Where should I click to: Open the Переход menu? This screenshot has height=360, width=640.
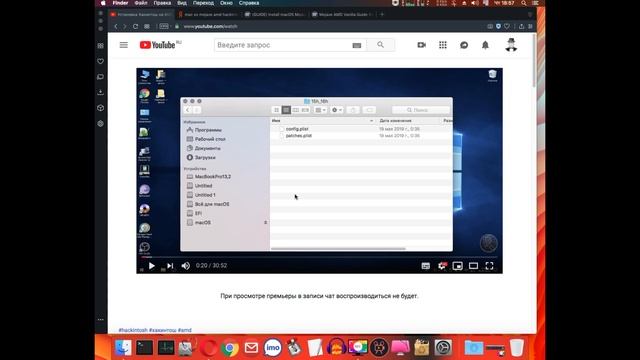point(203,3)
